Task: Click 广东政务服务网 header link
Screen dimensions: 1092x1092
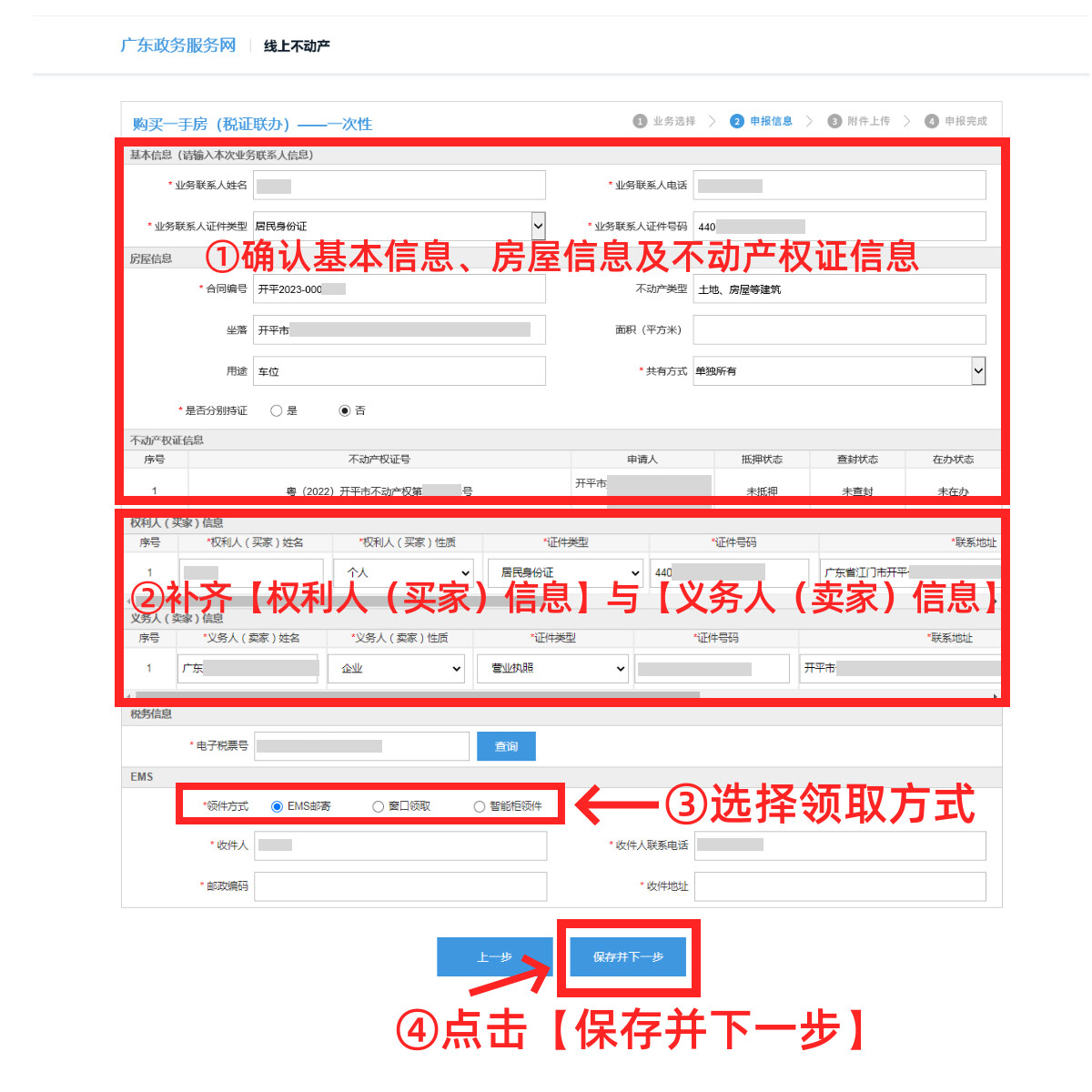Action: coord(177,45)
